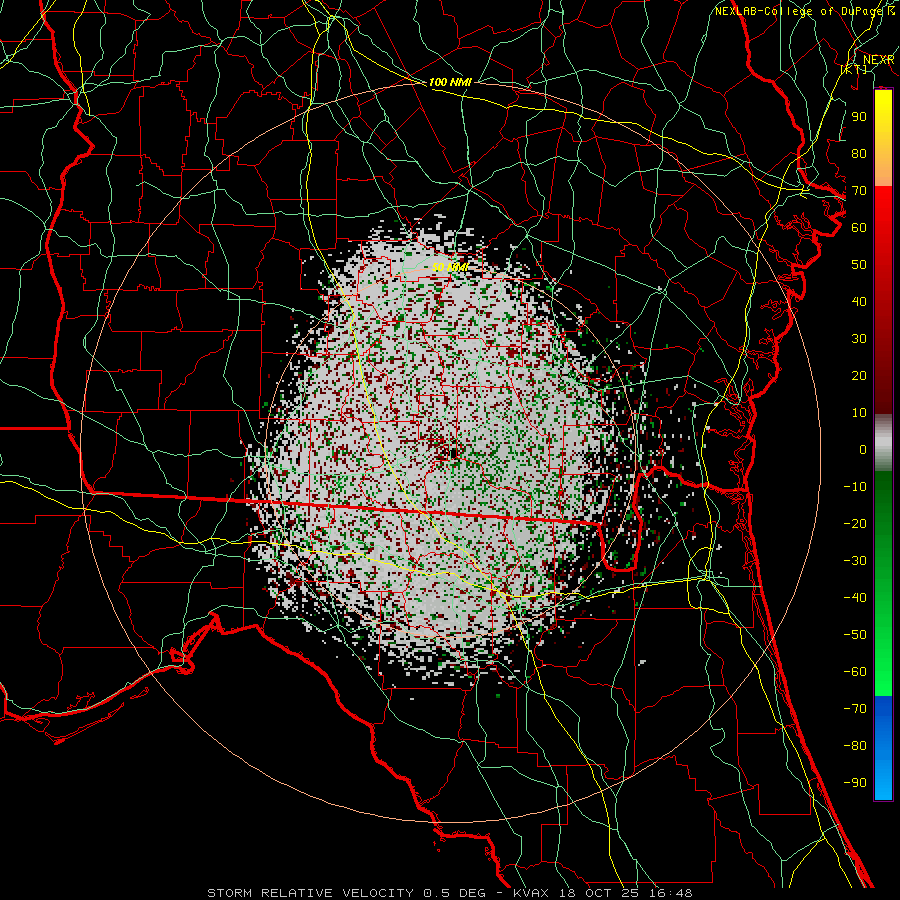Image resolution: width=900 pixels, height=900 pixels.
Task: Select the 90 value on the velocity scale
Action: [859, 117]
